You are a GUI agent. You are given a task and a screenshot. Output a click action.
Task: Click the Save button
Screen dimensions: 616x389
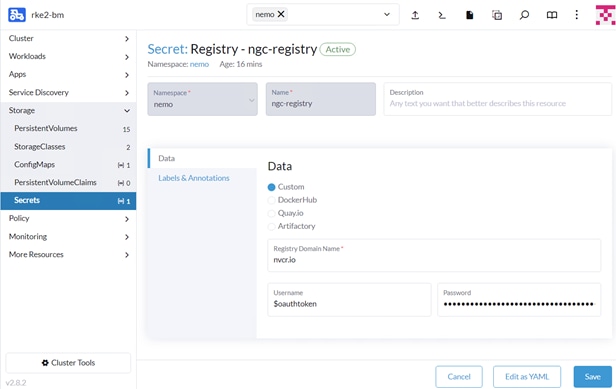point(592,376)
